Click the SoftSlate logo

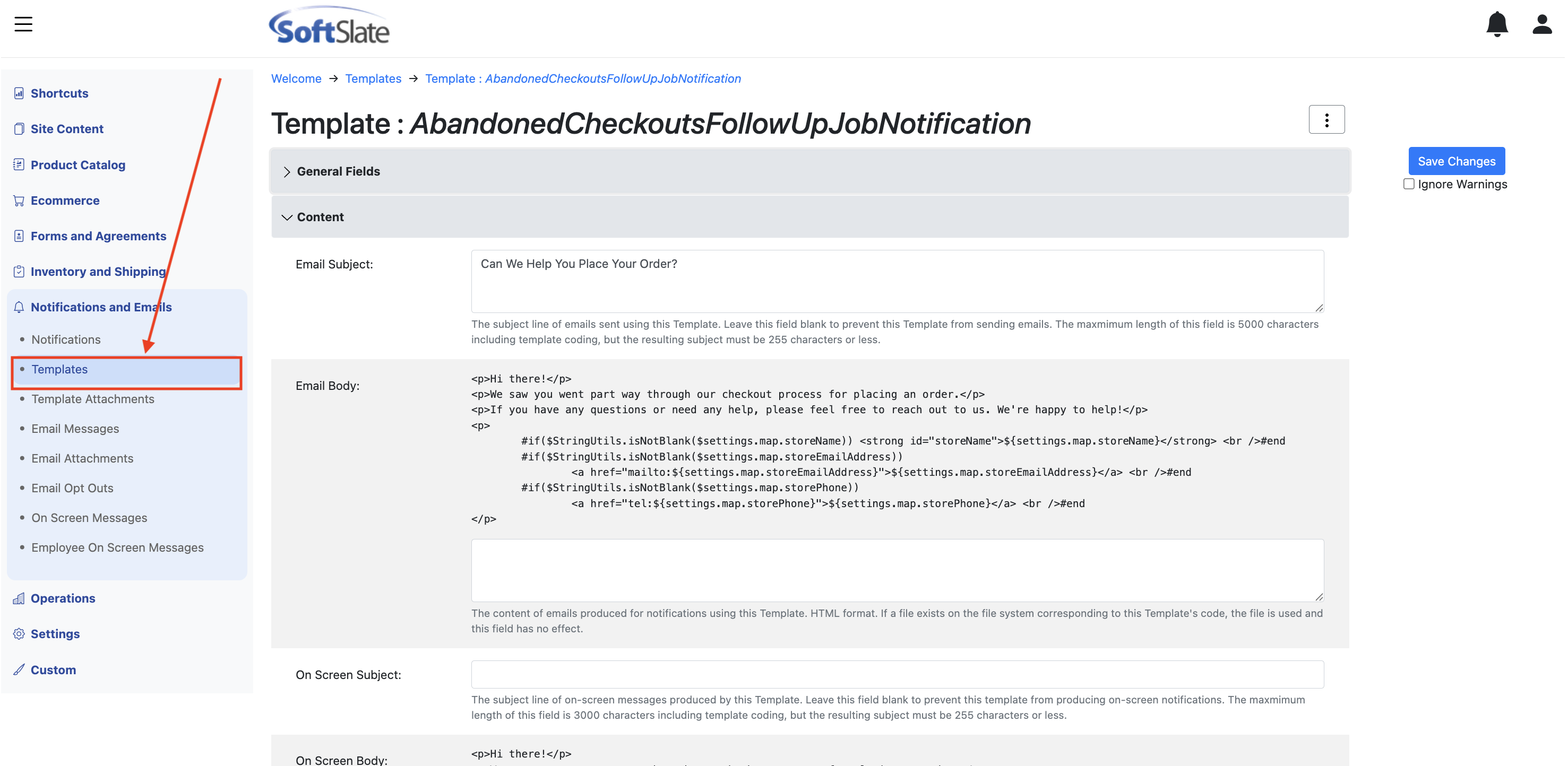coord(329,27)
